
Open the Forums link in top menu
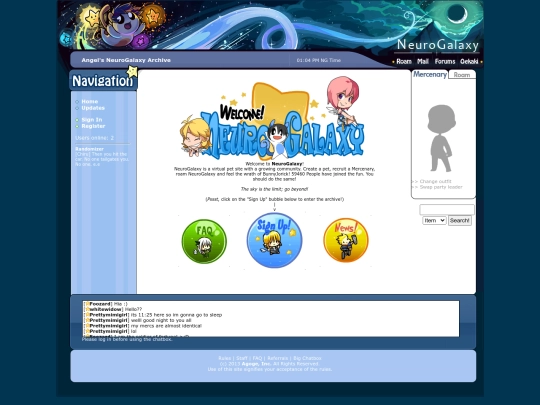click(x=445, y=61)
